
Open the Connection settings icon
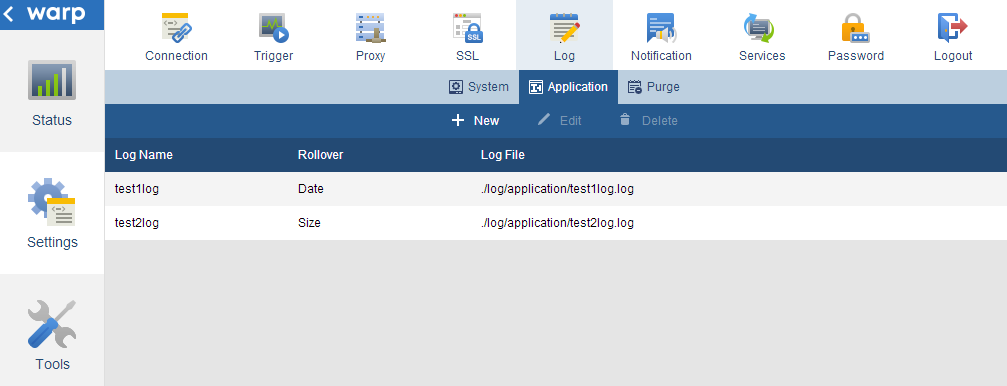coord(177,28)
